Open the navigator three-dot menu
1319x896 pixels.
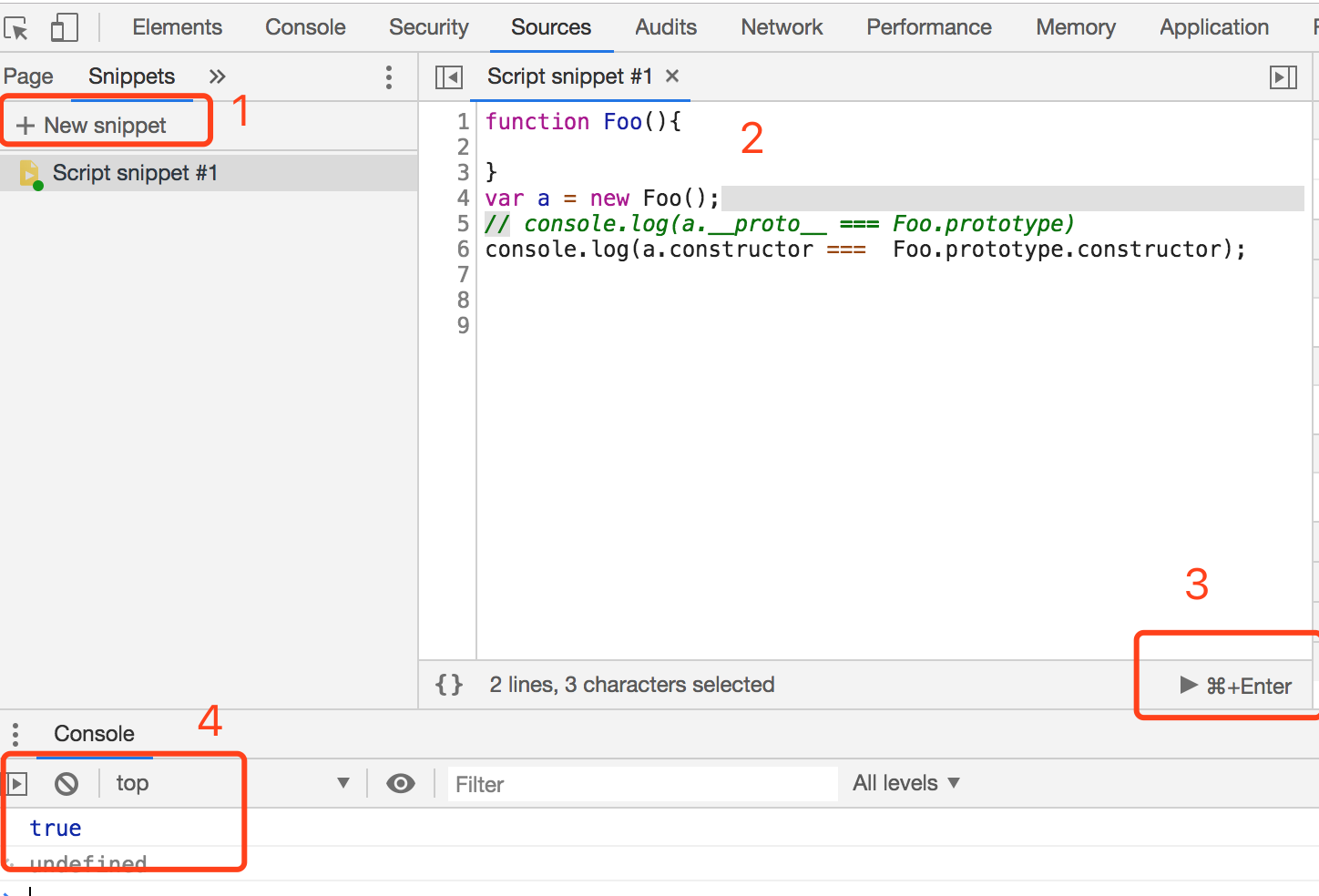pos(389,77)
